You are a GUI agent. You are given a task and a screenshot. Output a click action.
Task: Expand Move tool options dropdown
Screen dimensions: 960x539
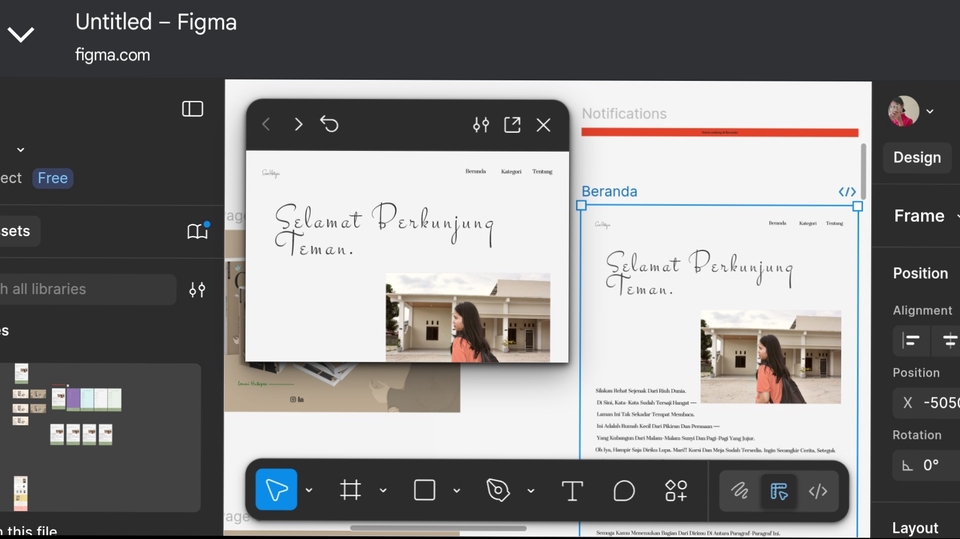tap(309, 490)
